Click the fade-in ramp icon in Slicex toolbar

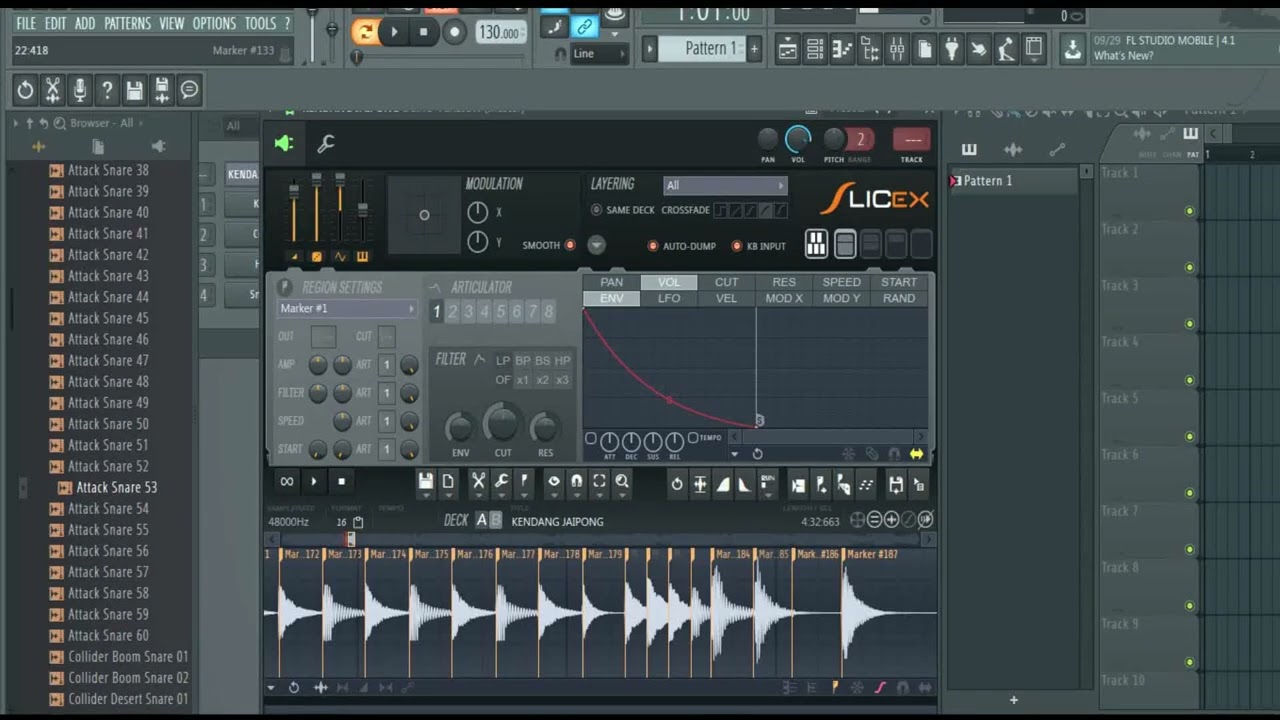(x=722, y=485)
